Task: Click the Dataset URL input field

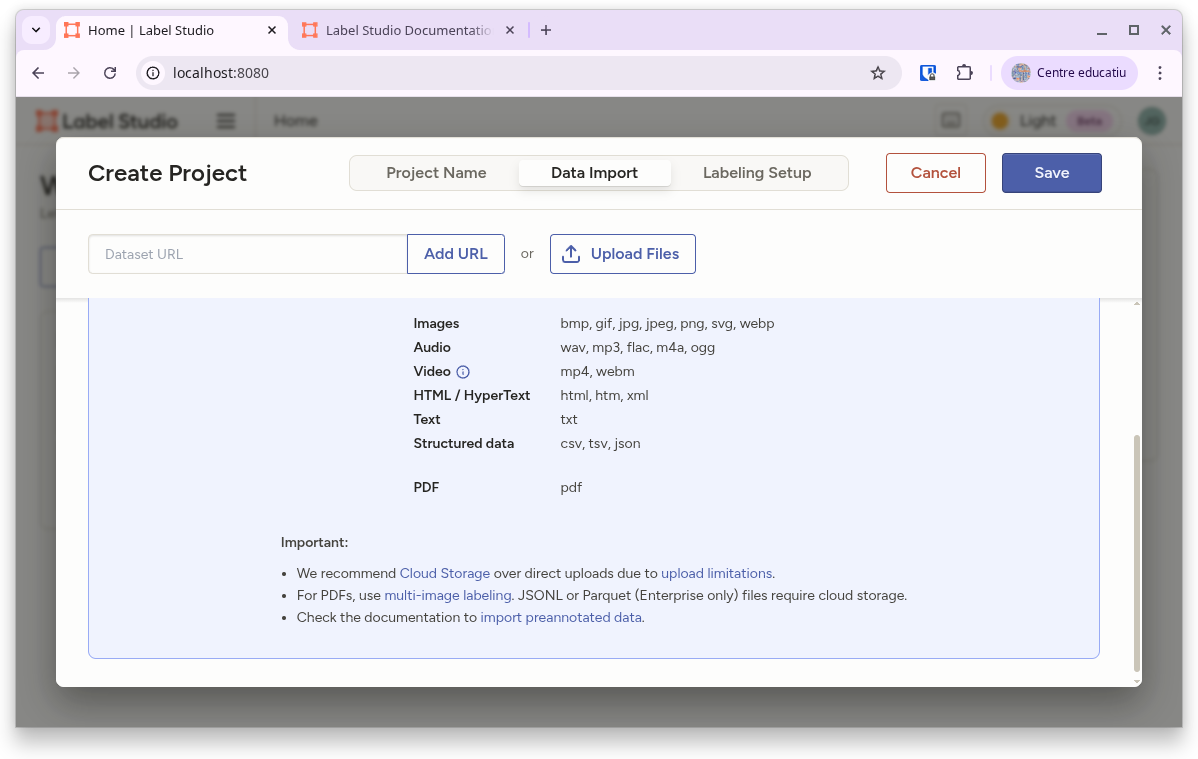Action: click(x=248, y=254)
